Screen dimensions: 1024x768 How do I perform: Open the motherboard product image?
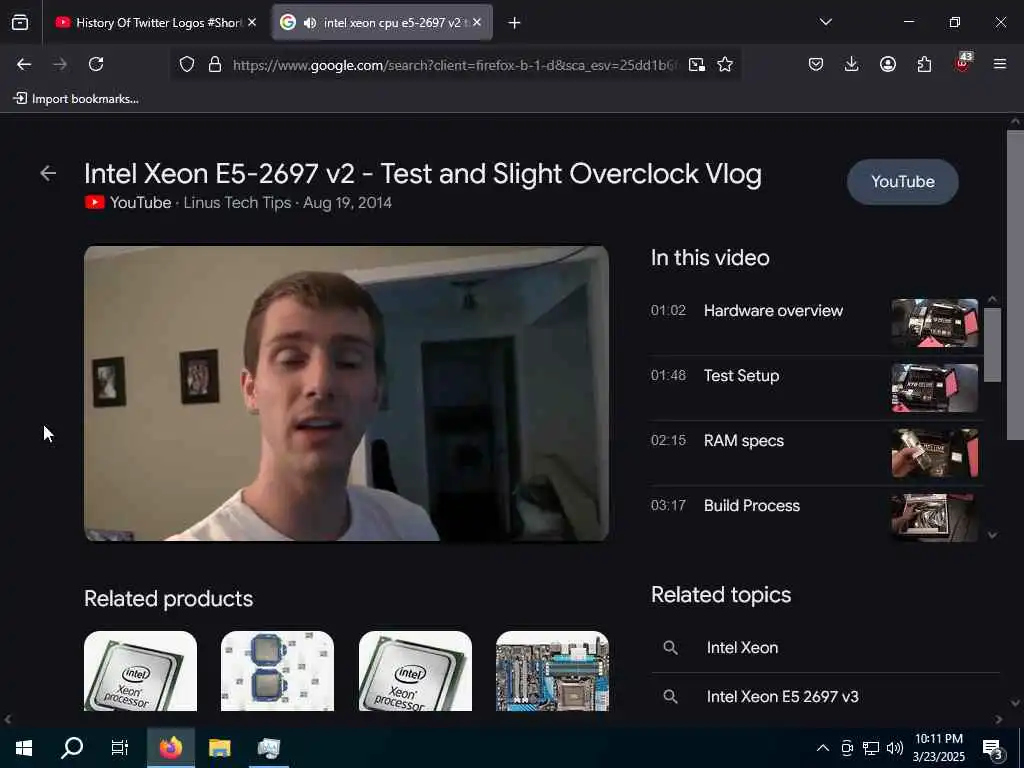(x=552, y=671)
